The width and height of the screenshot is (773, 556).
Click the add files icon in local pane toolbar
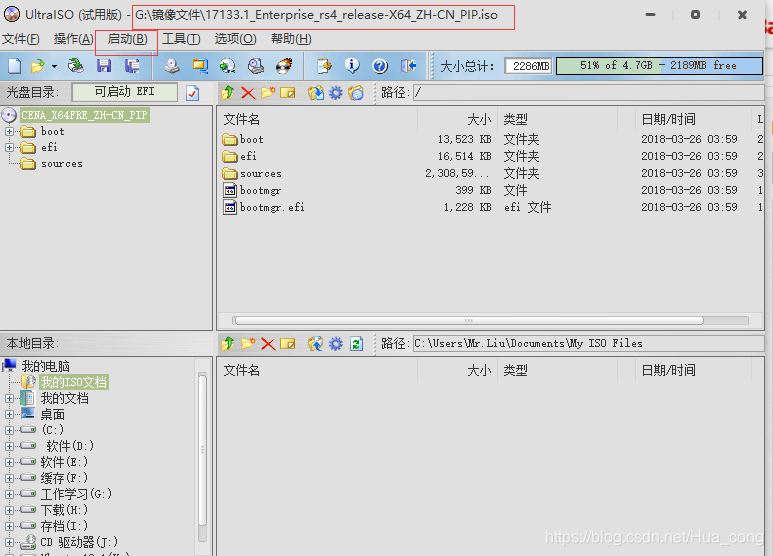[x=316, y=343]
